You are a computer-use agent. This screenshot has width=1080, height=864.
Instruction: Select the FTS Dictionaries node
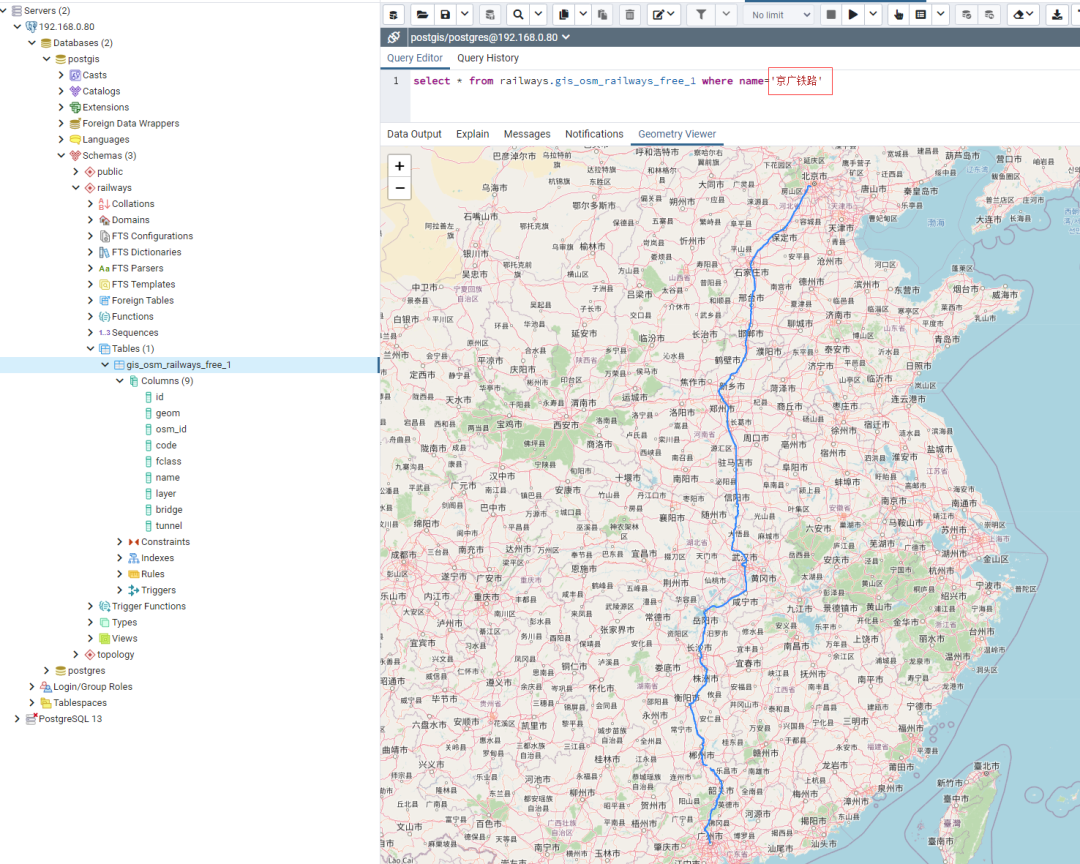pos(147,252)
